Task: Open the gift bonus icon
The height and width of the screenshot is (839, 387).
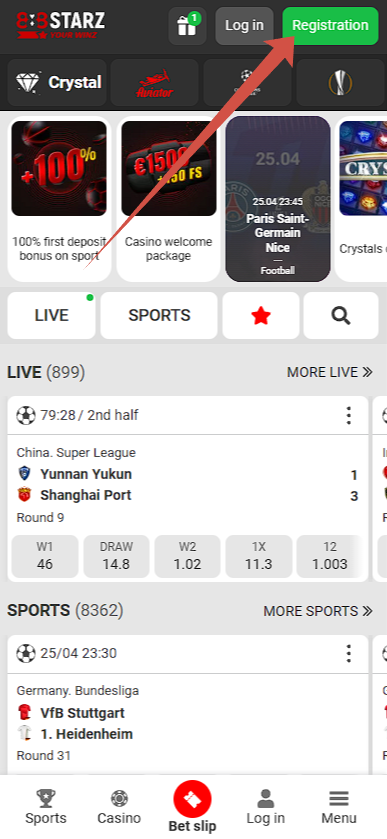Action: (187, 26)
